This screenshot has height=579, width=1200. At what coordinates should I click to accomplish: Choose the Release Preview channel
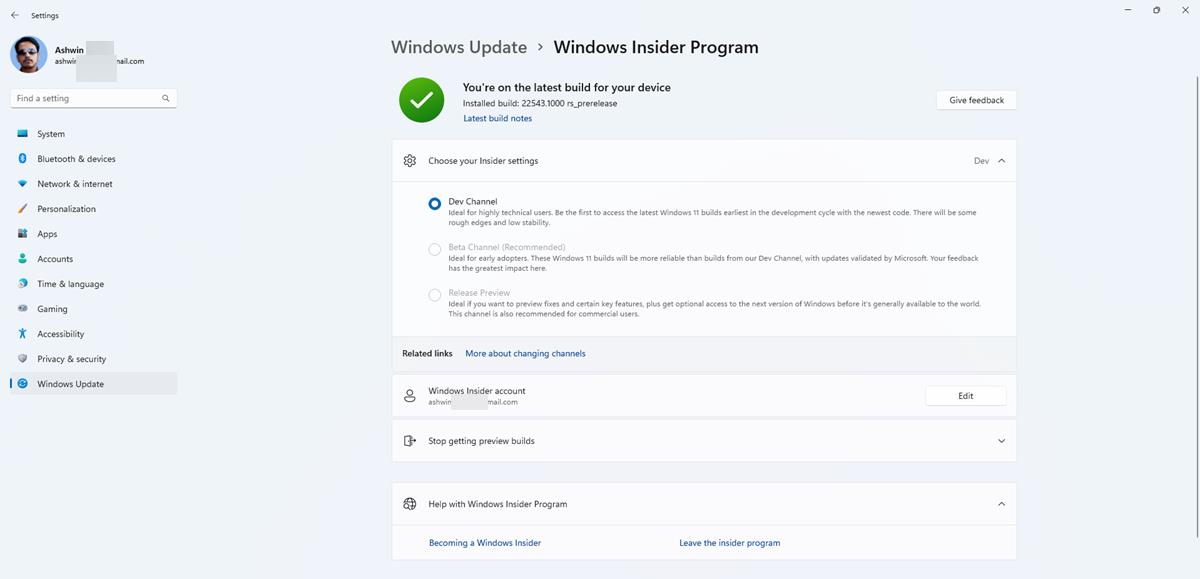435,294
